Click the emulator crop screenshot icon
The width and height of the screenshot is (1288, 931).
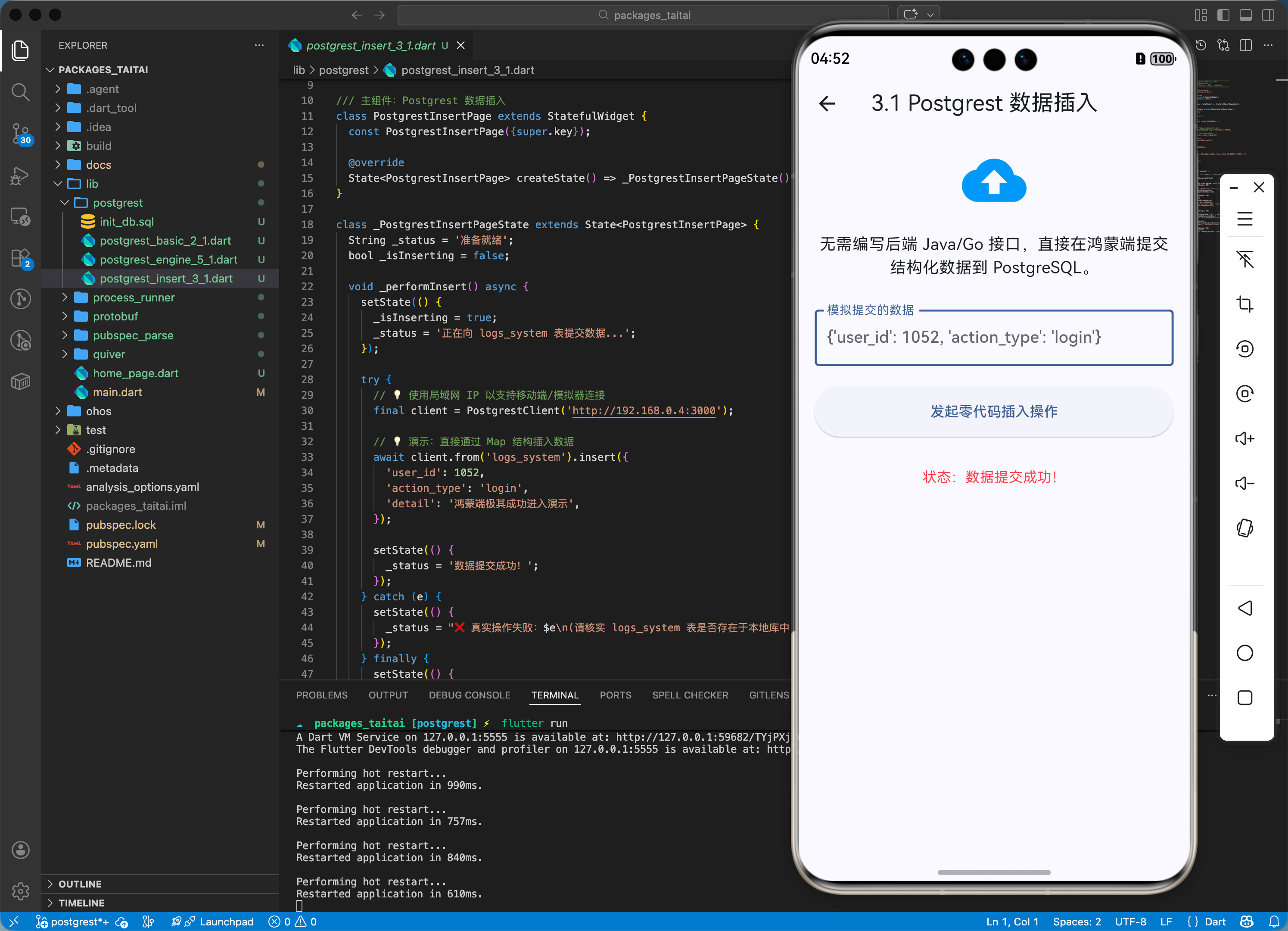pyautogui.click(x=1244, y=304)
